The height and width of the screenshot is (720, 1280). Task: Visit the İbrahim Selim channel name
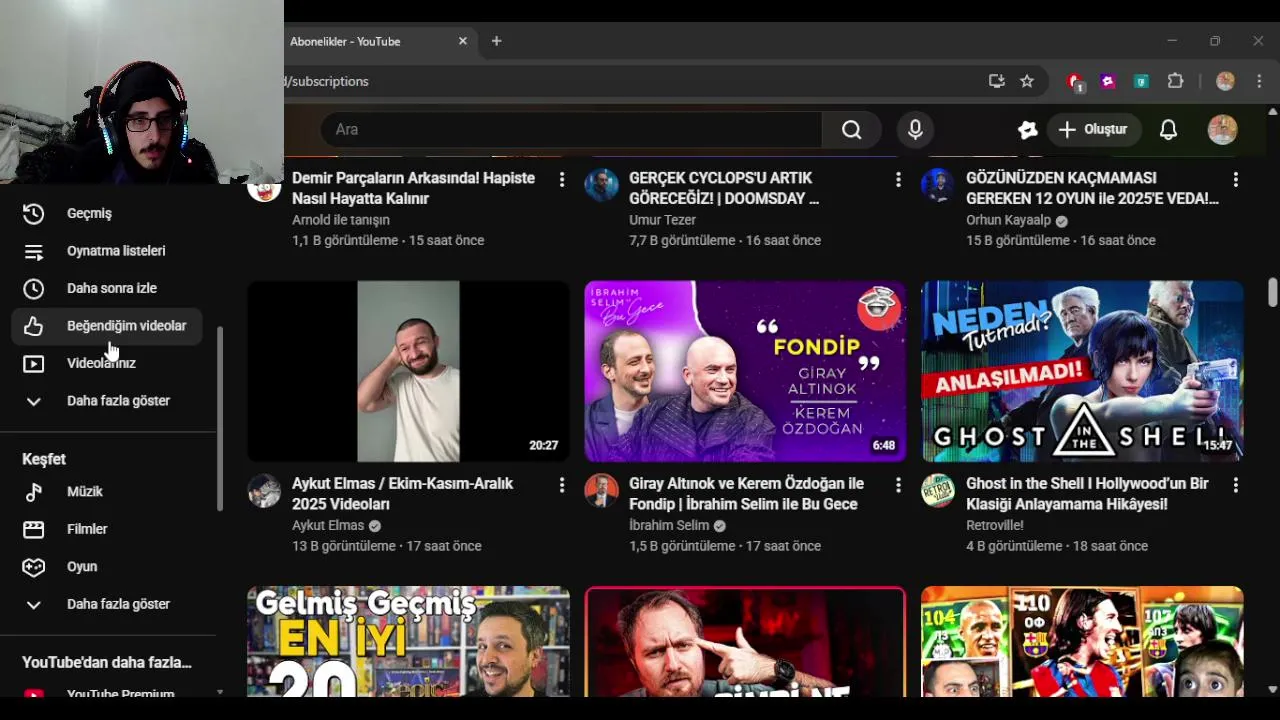pos(669,525)
